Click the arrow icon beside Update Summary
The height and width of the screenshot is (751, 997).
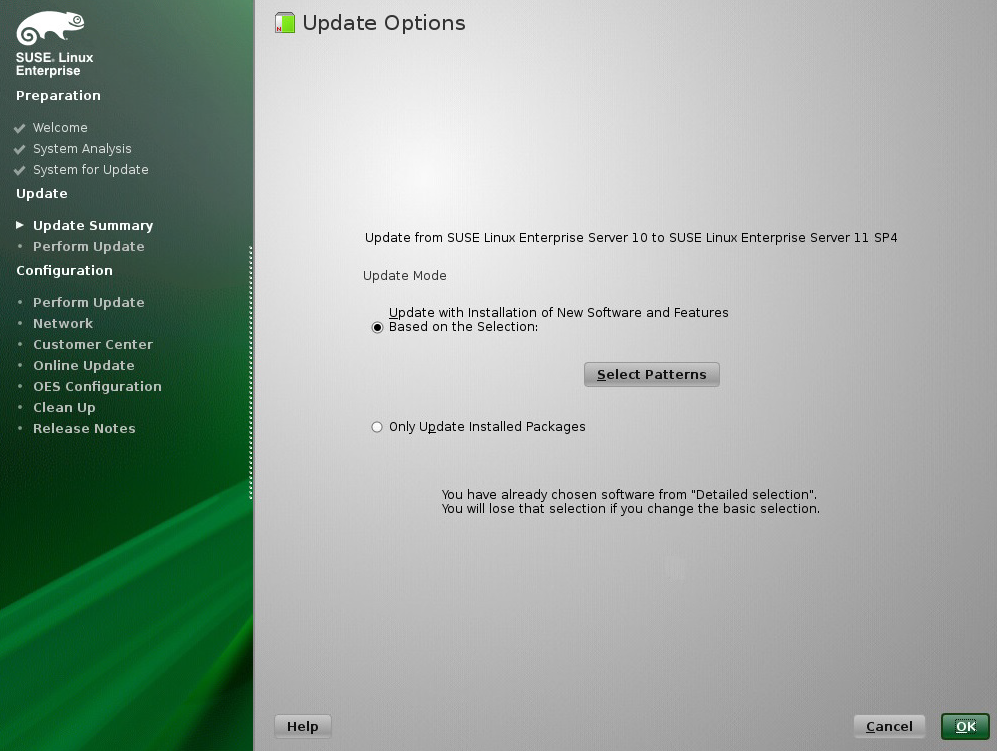[x=20, y=225]
